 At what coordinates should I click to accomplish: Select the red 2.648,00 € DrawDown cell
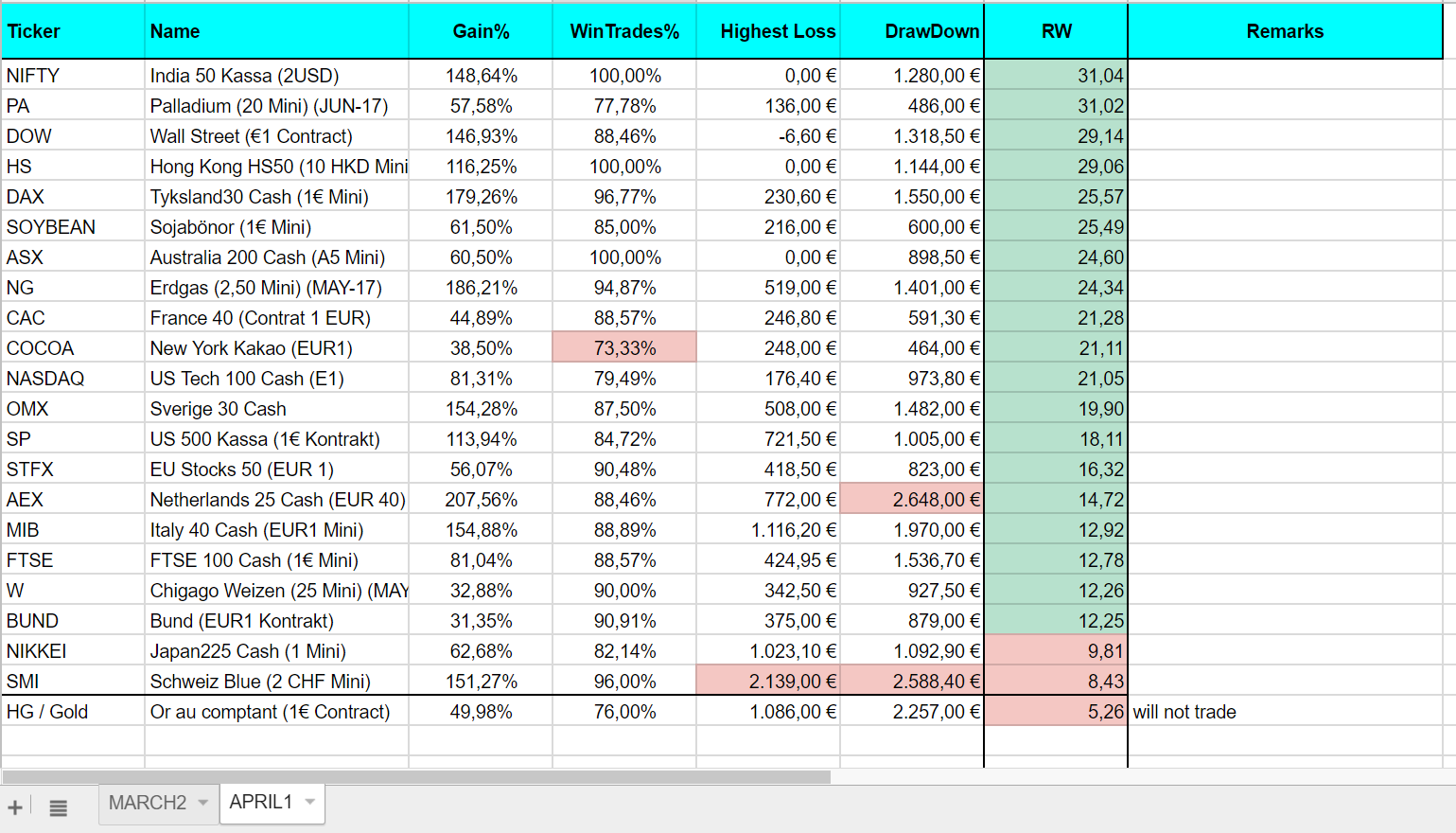pos(912,500)
